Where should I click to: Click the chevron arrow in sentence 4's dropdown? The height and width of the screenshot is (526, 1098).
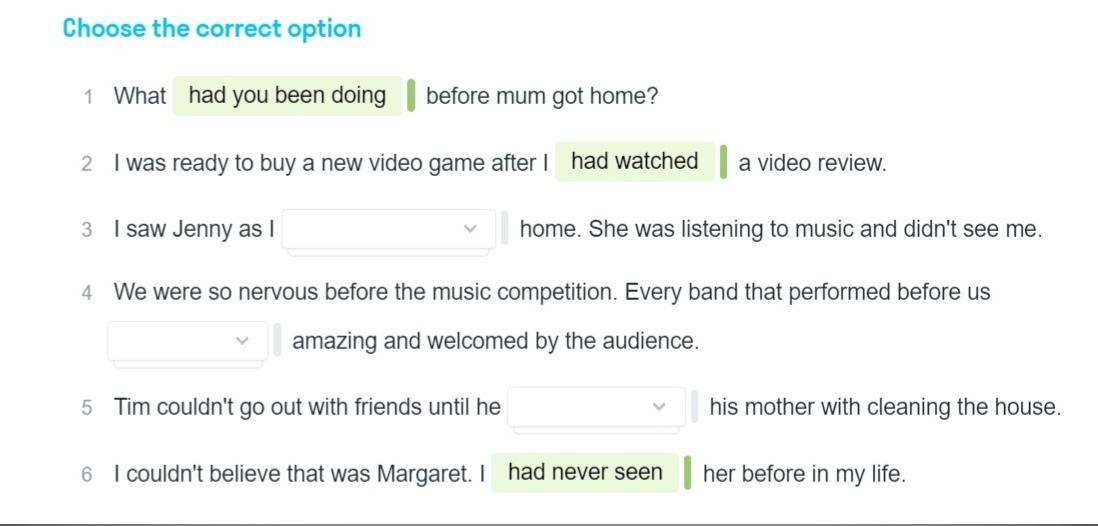click(242, 341)
